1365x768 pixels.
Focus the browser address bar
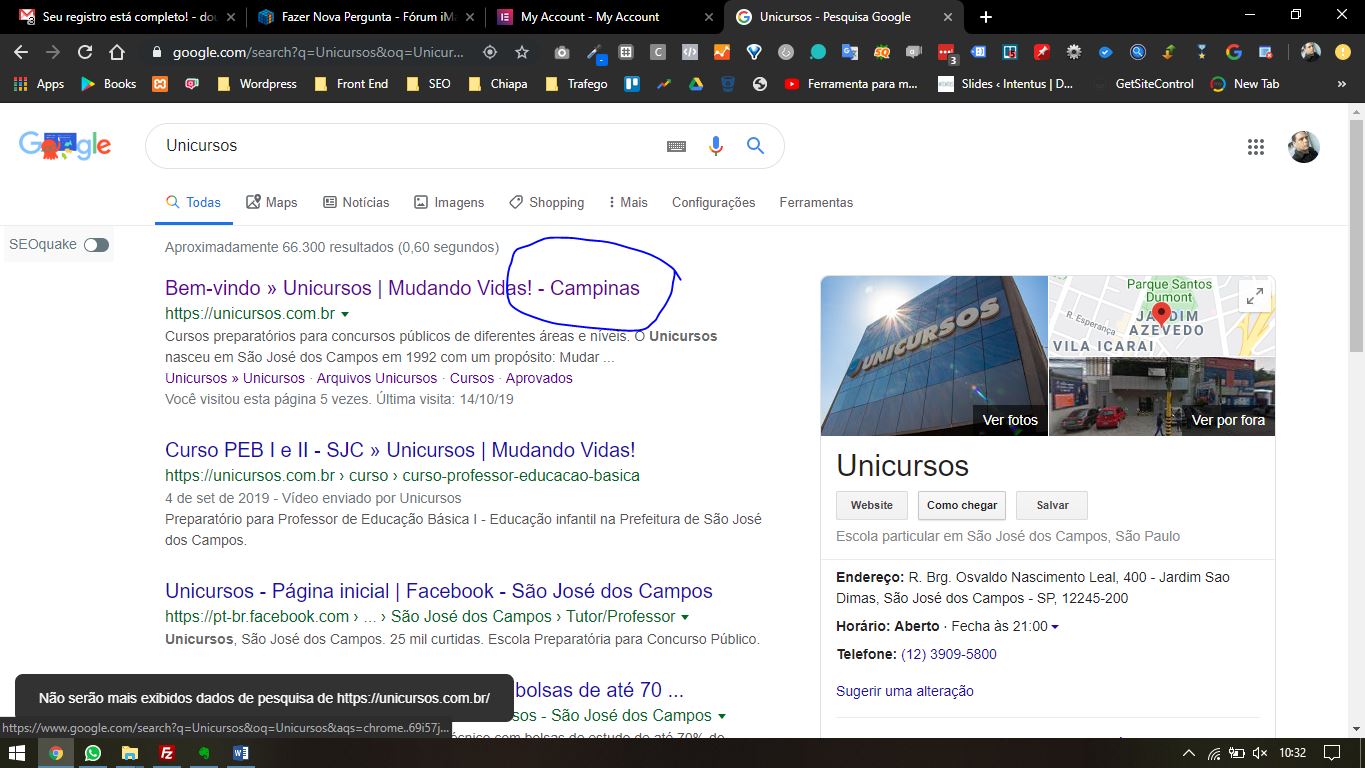click(x=318, y=52)
